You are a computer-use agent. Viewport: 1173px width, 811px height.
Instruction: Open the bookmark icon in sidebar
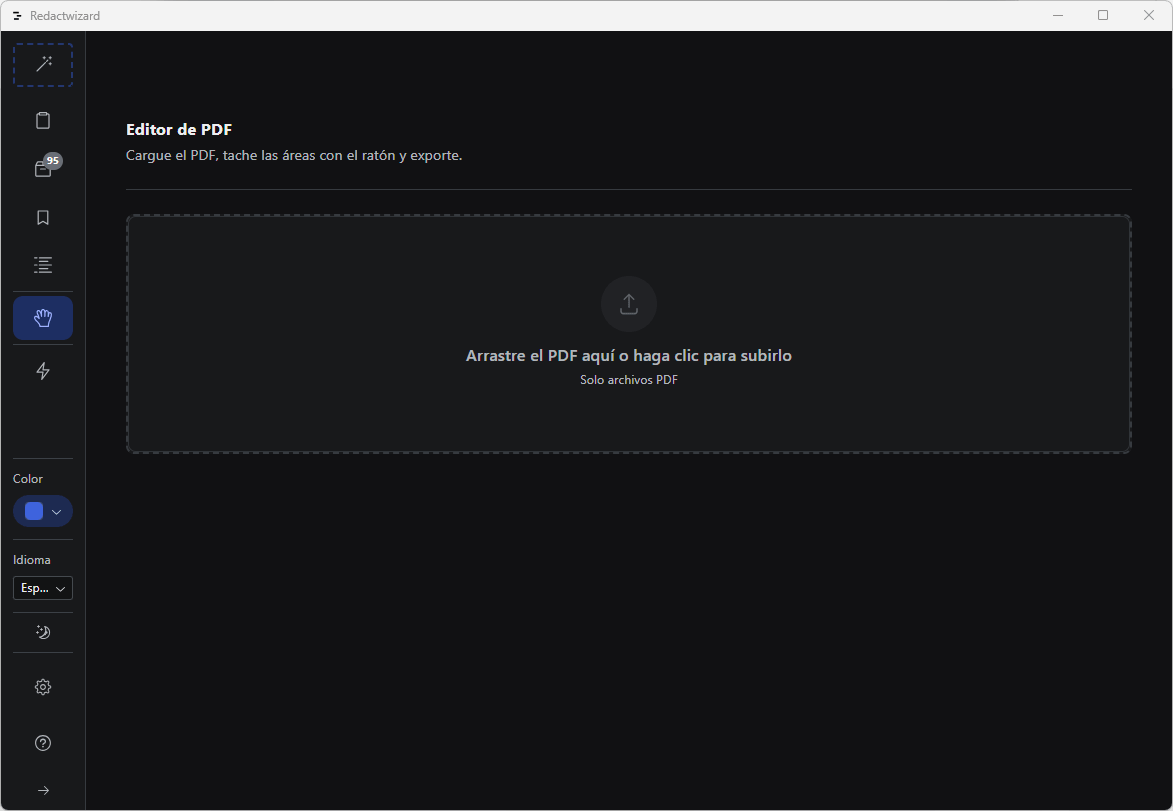tap(43, 217)
